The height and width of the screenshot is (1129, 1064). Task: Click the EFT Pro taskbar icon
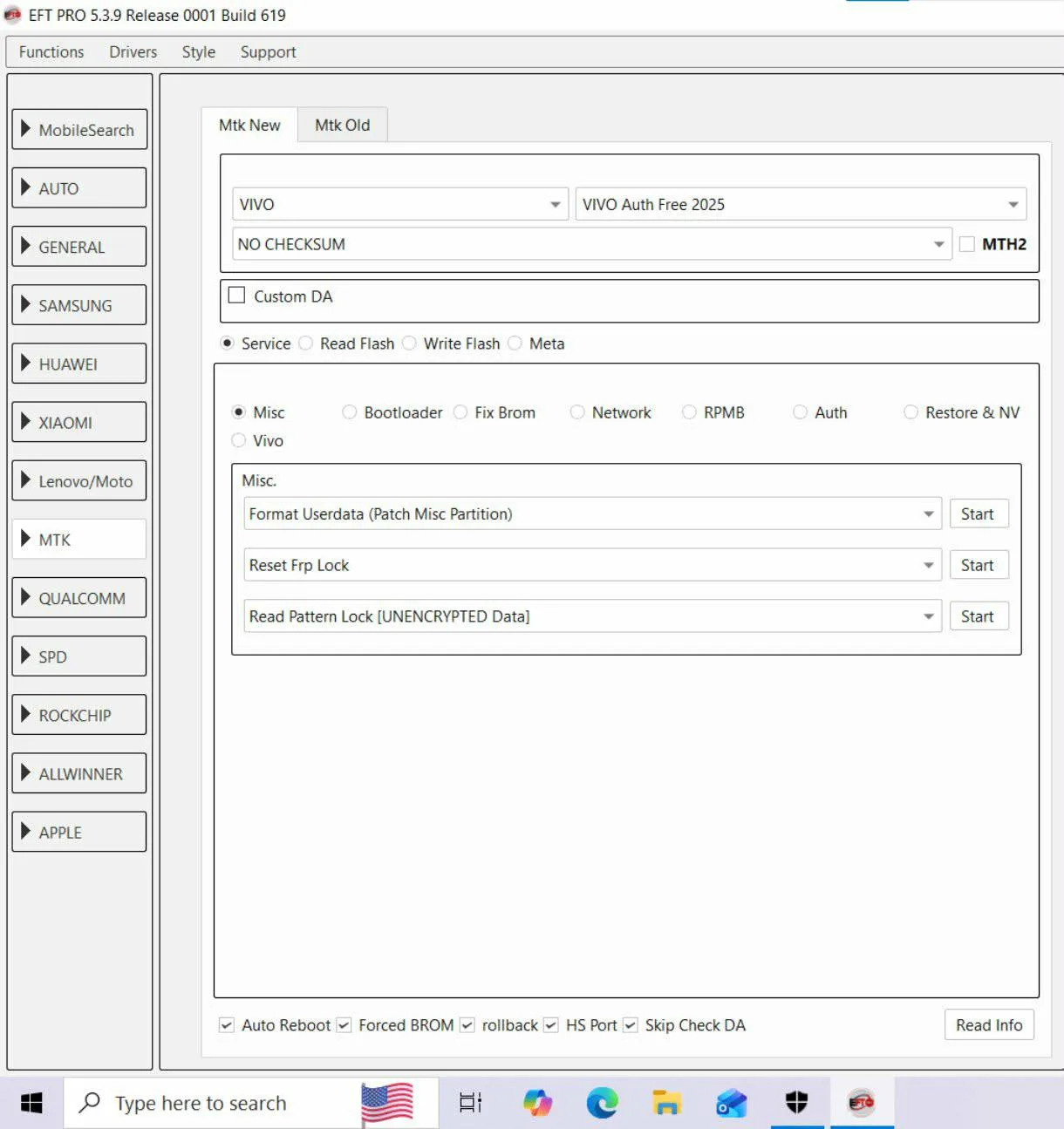click(861, 1103)
